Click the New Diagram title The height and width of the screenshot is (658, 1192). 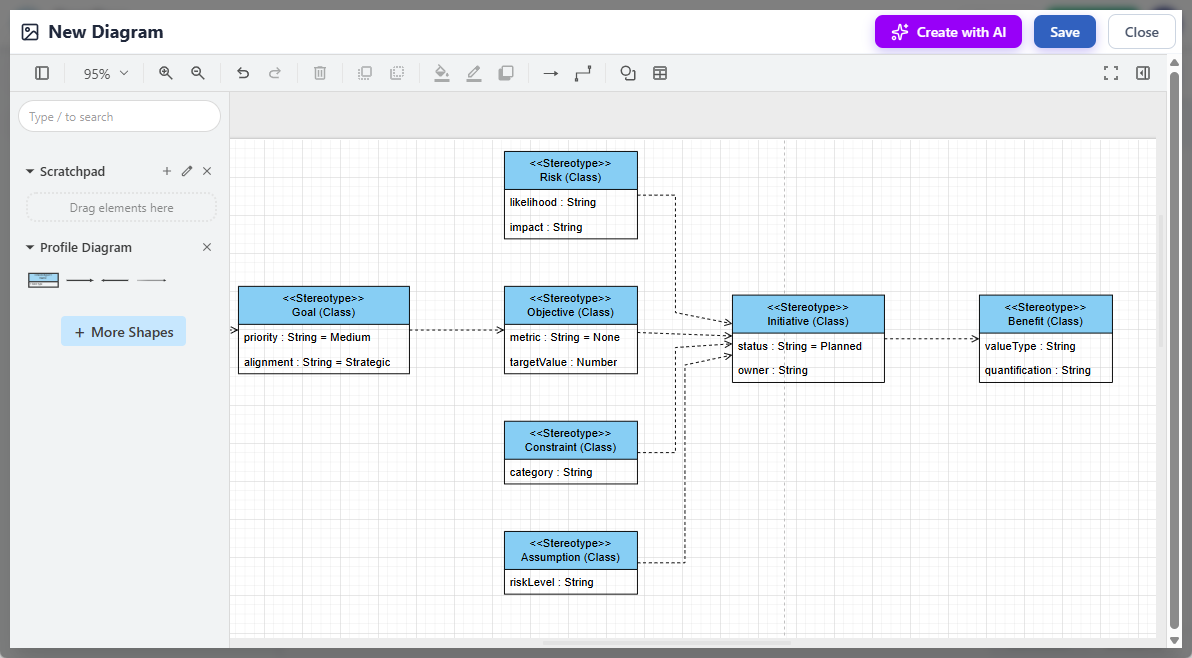point(105,31)
